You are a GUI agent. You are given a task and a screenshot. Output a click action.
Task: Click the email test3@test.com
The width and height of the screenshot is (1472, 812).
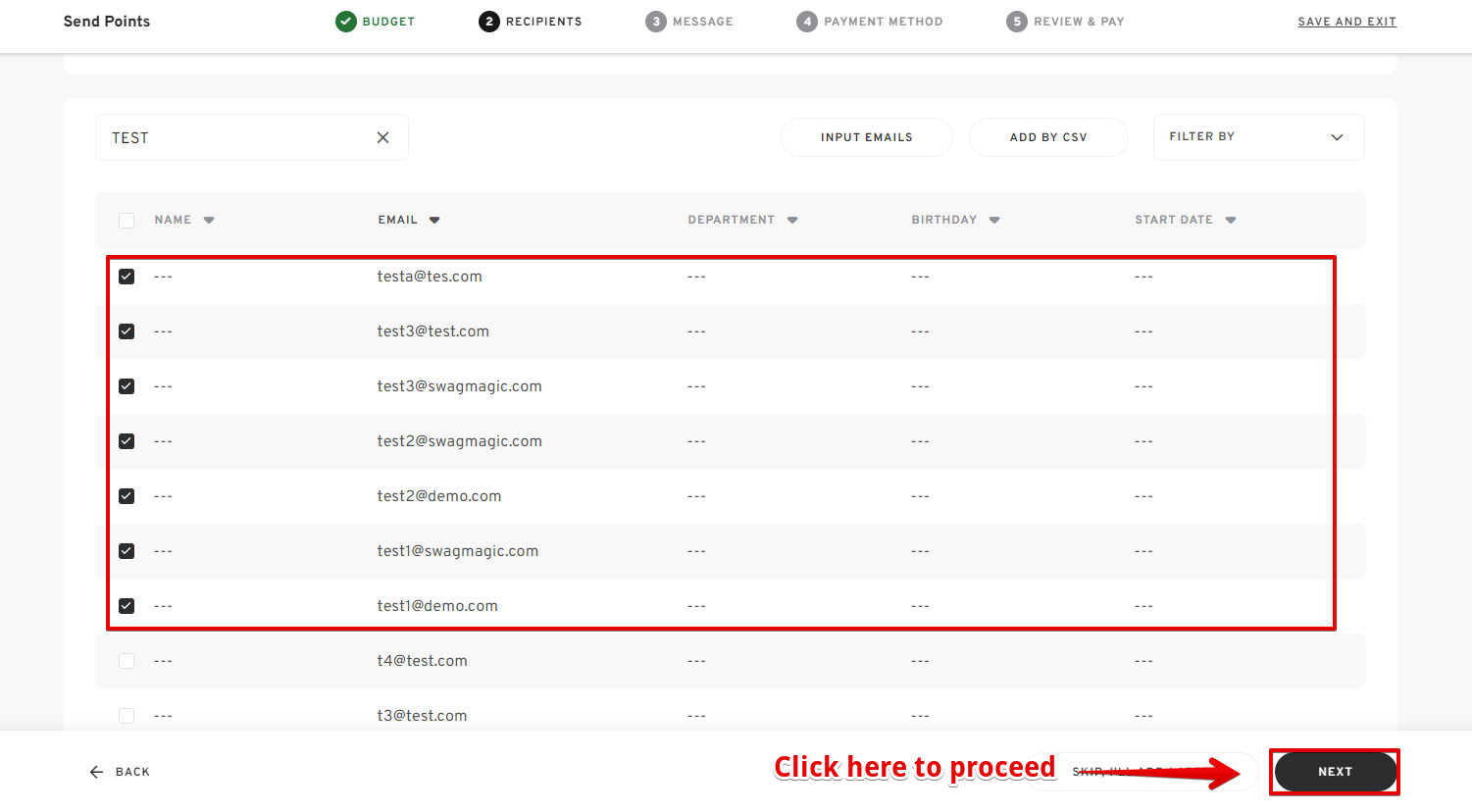[x=433, y=331]
